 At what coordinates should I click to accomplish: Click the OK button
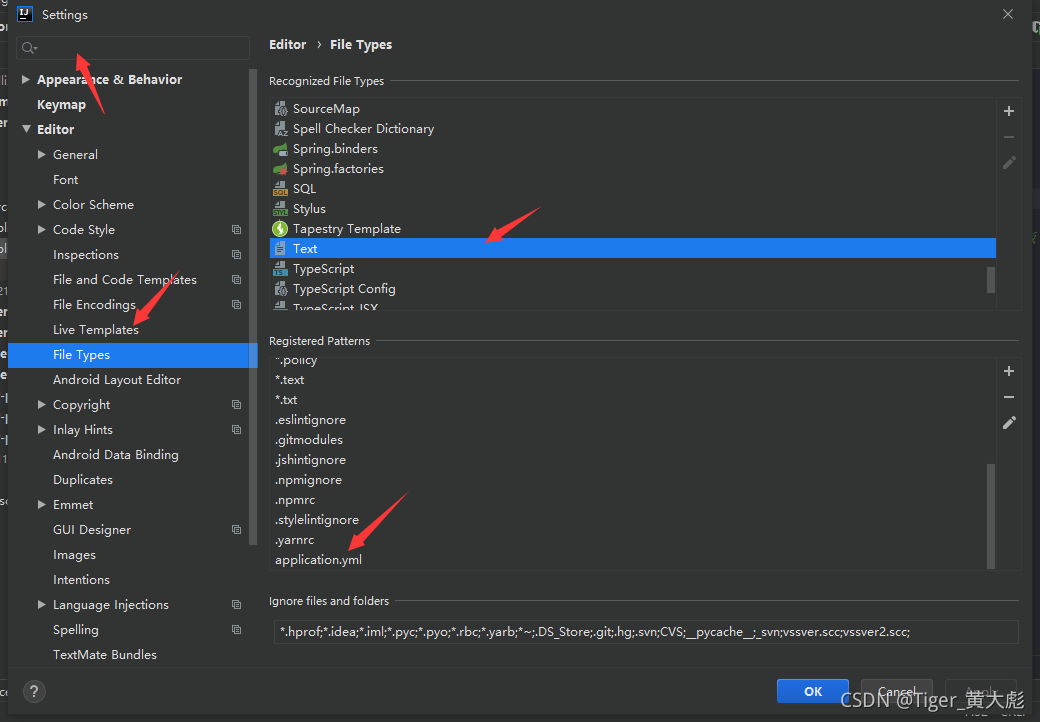click(812, 692)
